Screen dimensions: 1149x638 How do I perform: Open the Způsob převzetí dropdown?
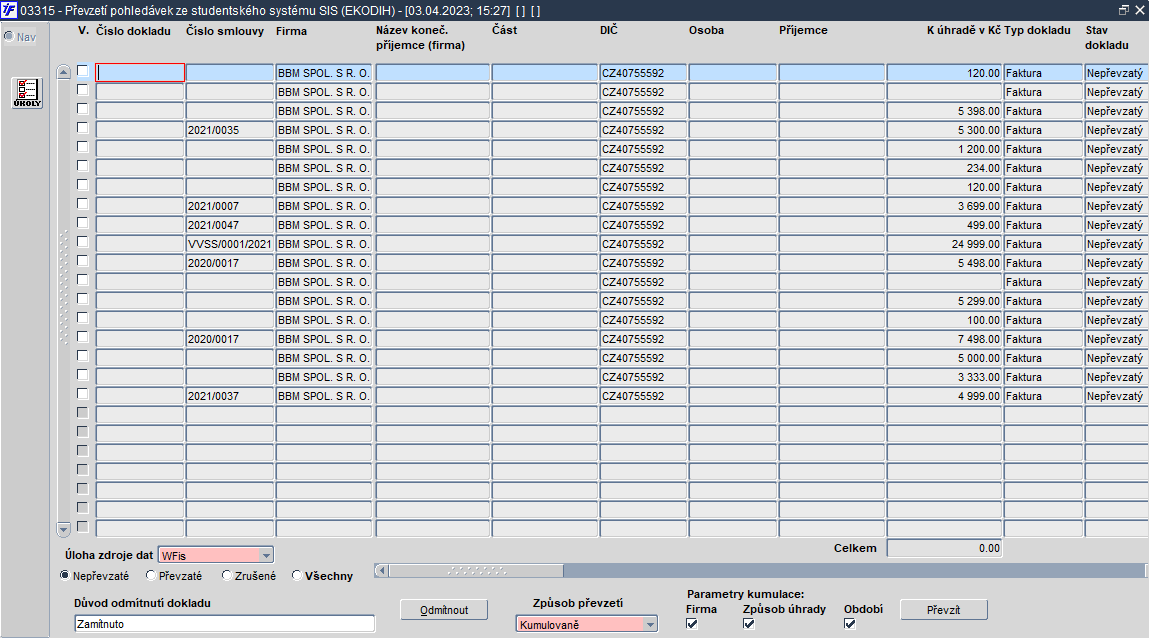650,625
